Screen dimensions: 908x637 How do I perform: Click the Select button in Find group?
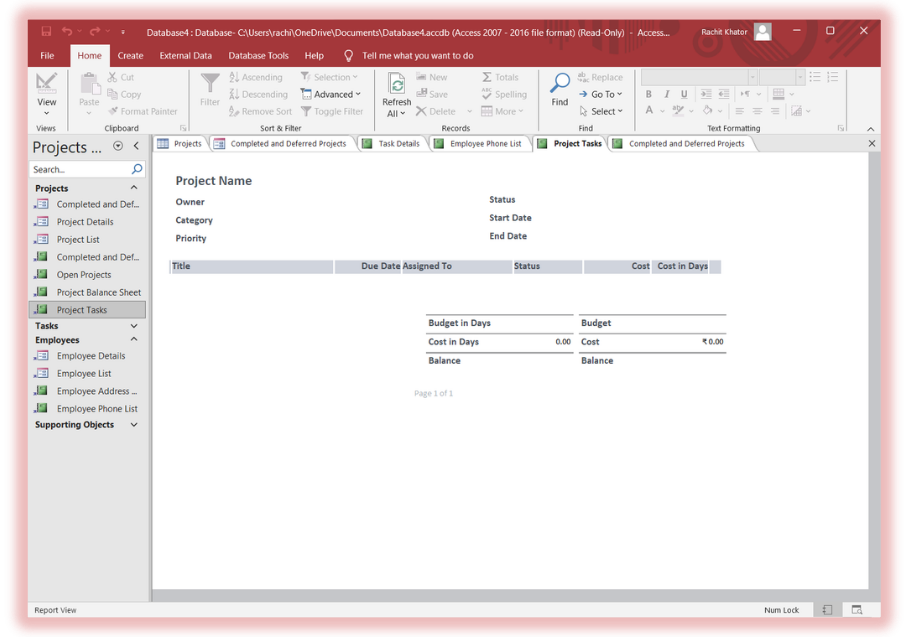coord(603,111)
